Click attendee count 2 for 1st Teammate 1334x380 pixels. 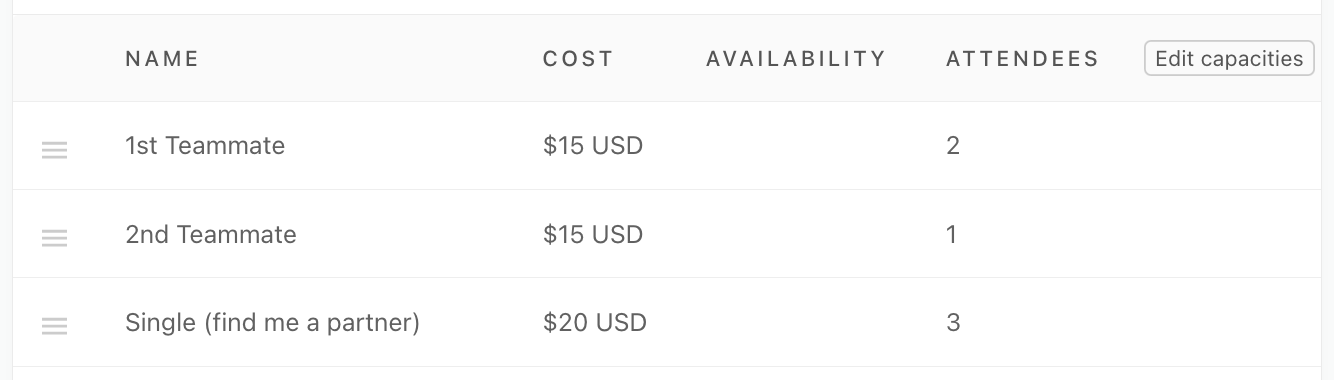(x=953, y=146)
